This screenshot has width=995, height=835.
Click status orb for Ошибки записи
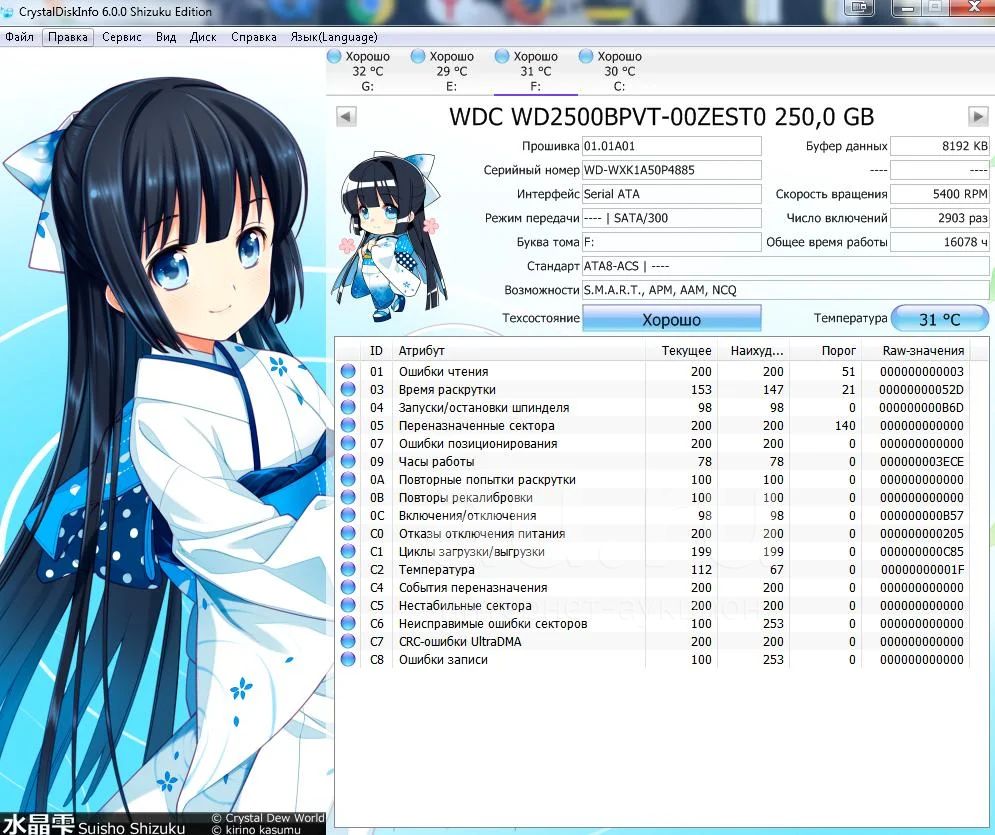[348, 659]
